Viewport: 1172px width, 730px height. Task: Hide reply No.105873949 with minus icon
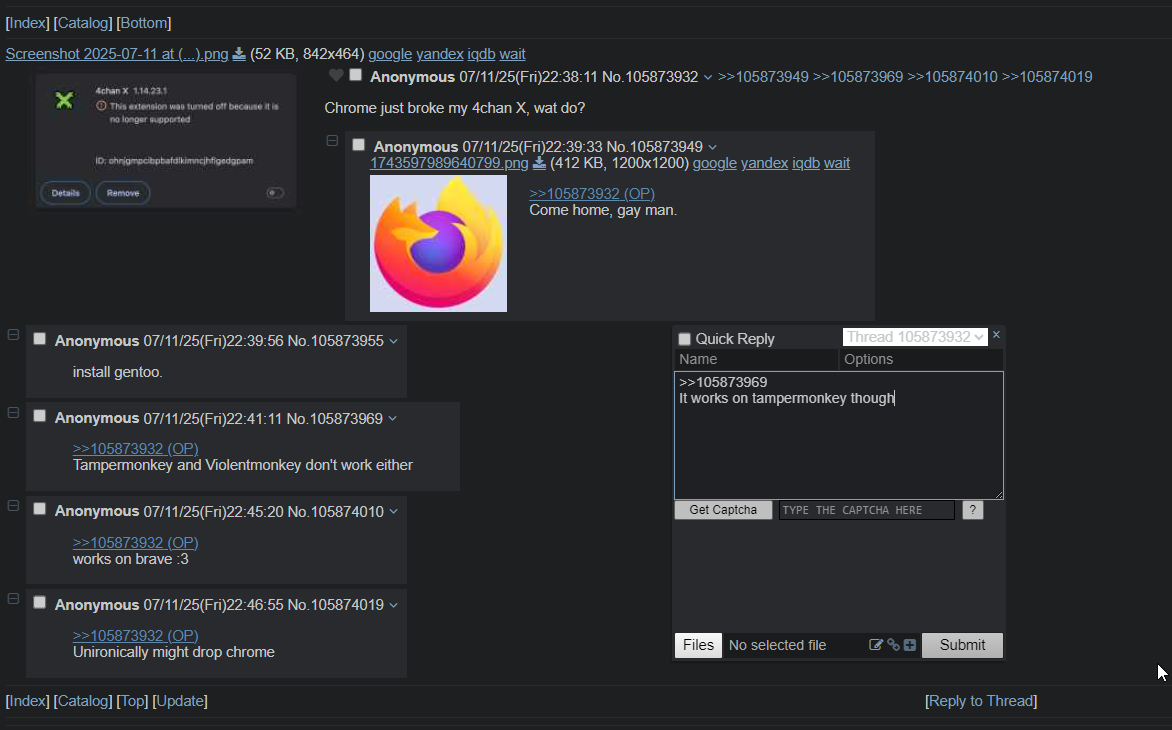tap(333, 140)
